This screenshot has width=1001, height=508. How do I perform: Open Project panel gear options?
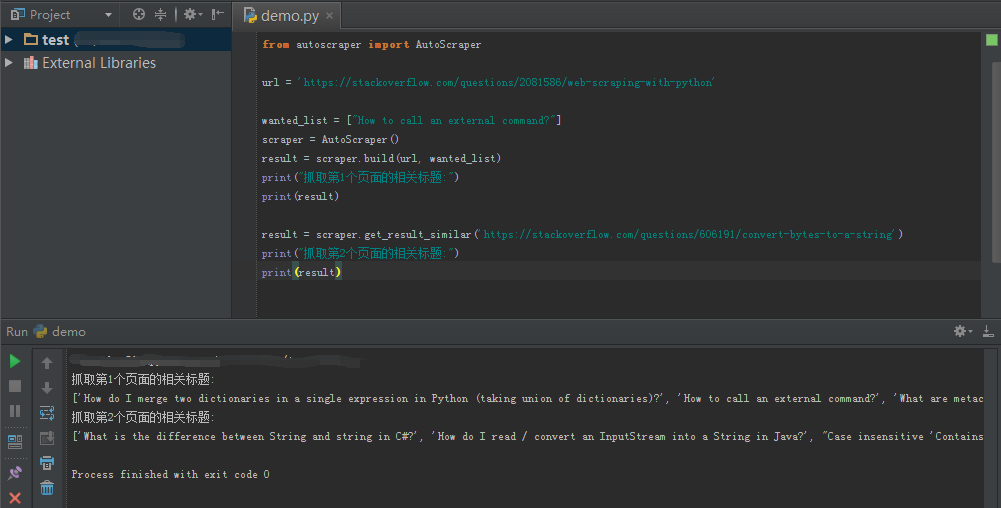coord(192,14)
